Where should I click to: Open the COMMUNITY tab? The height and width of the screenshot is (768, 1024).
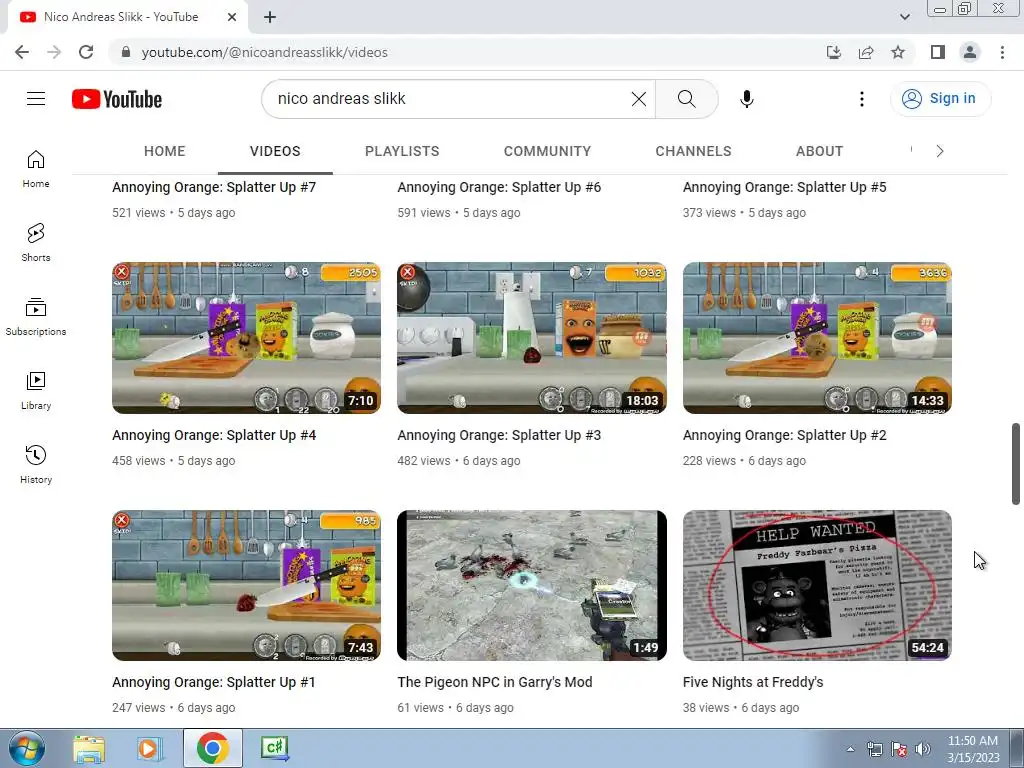click(547, 152)
